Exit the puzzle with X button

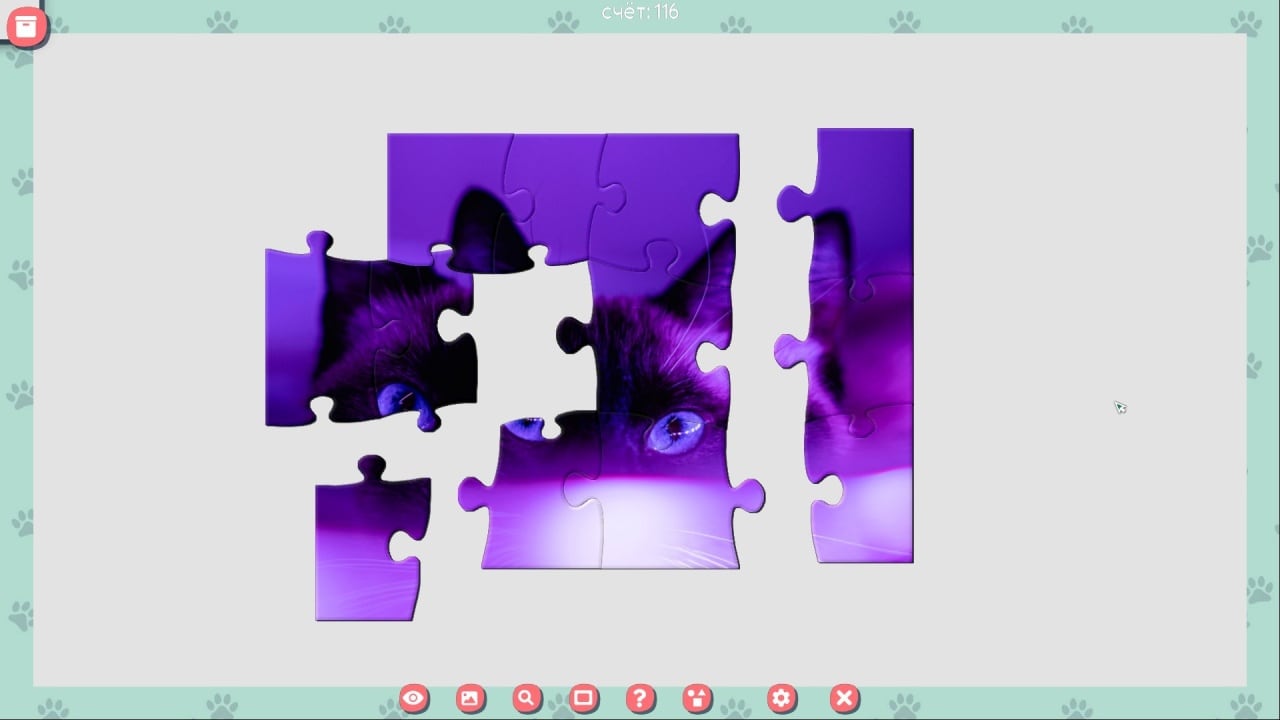(x=844, y=698)
